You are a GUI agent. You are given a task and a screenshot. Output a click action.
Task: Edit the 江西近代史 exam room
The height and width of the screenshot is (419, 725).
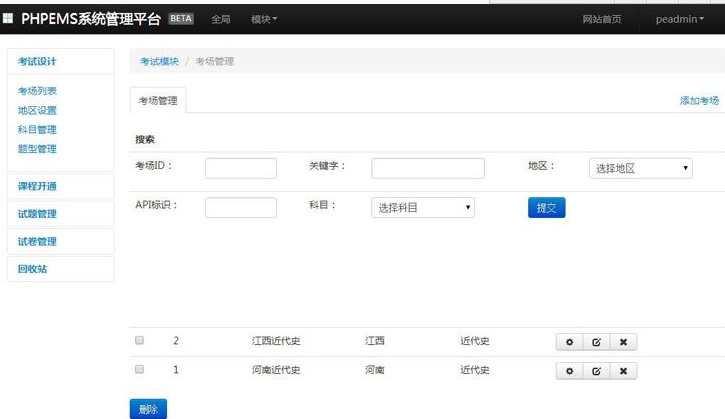coord(596,342)
